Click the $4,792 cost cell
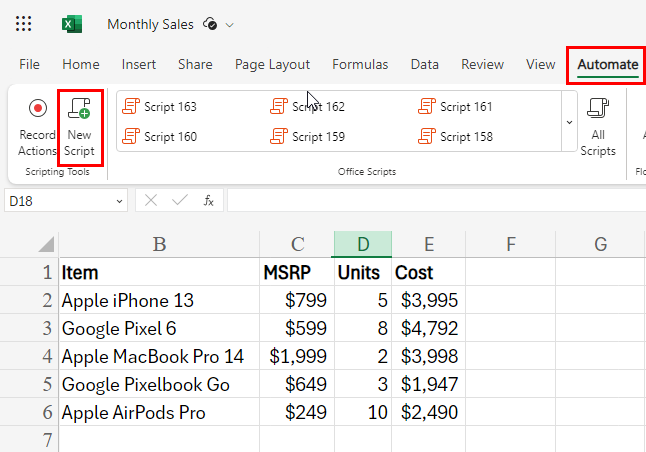 428,328
